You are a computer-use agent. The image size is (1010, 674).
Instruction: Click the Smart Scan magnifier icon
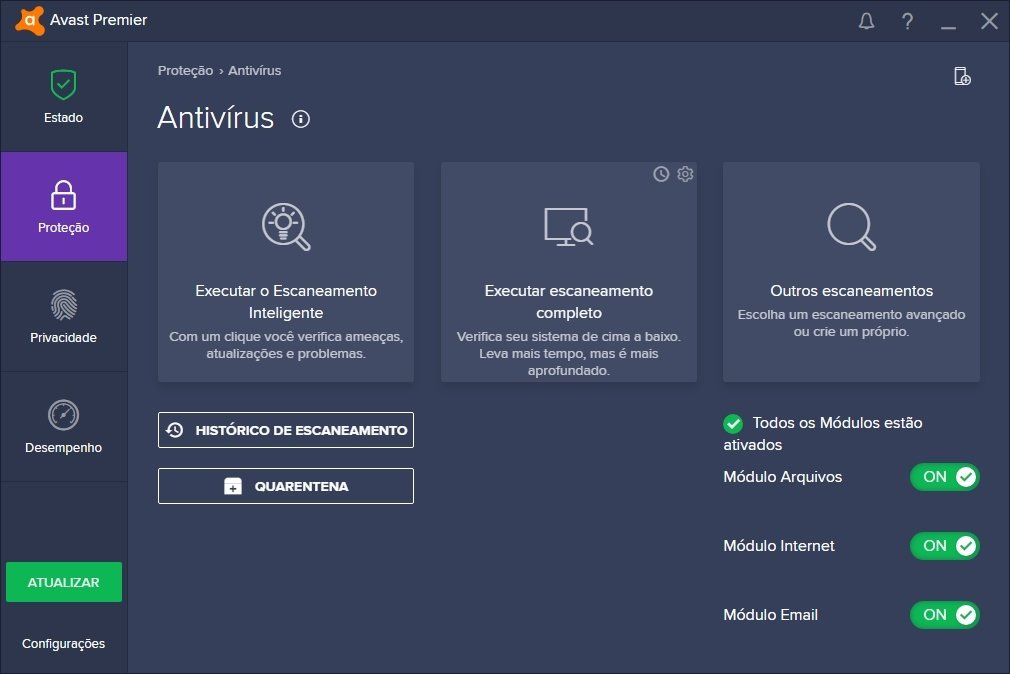click(285, 226)
